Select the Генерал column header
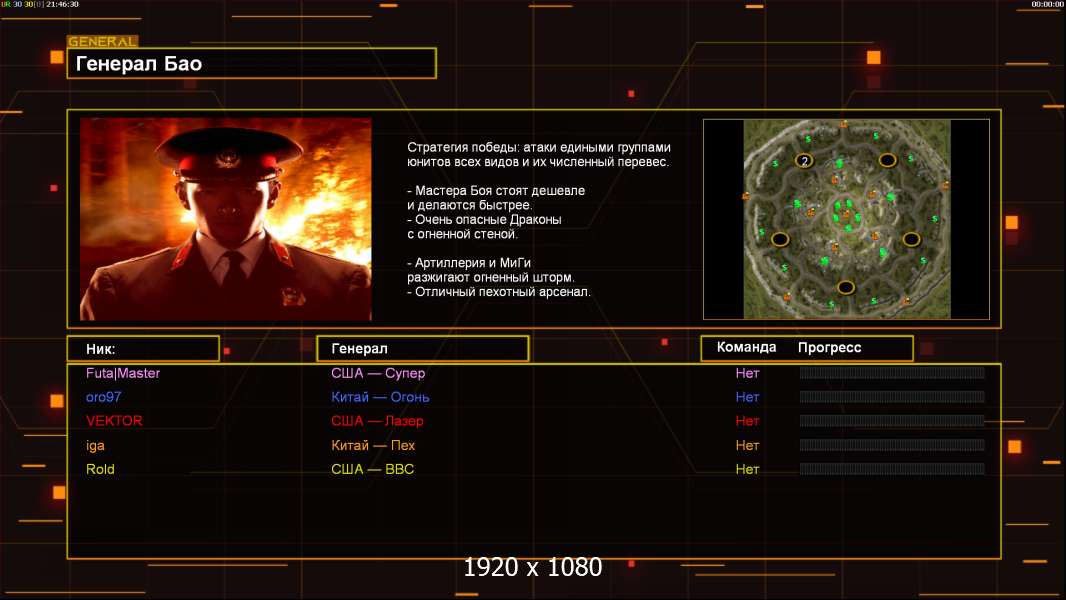 point(423,349)
